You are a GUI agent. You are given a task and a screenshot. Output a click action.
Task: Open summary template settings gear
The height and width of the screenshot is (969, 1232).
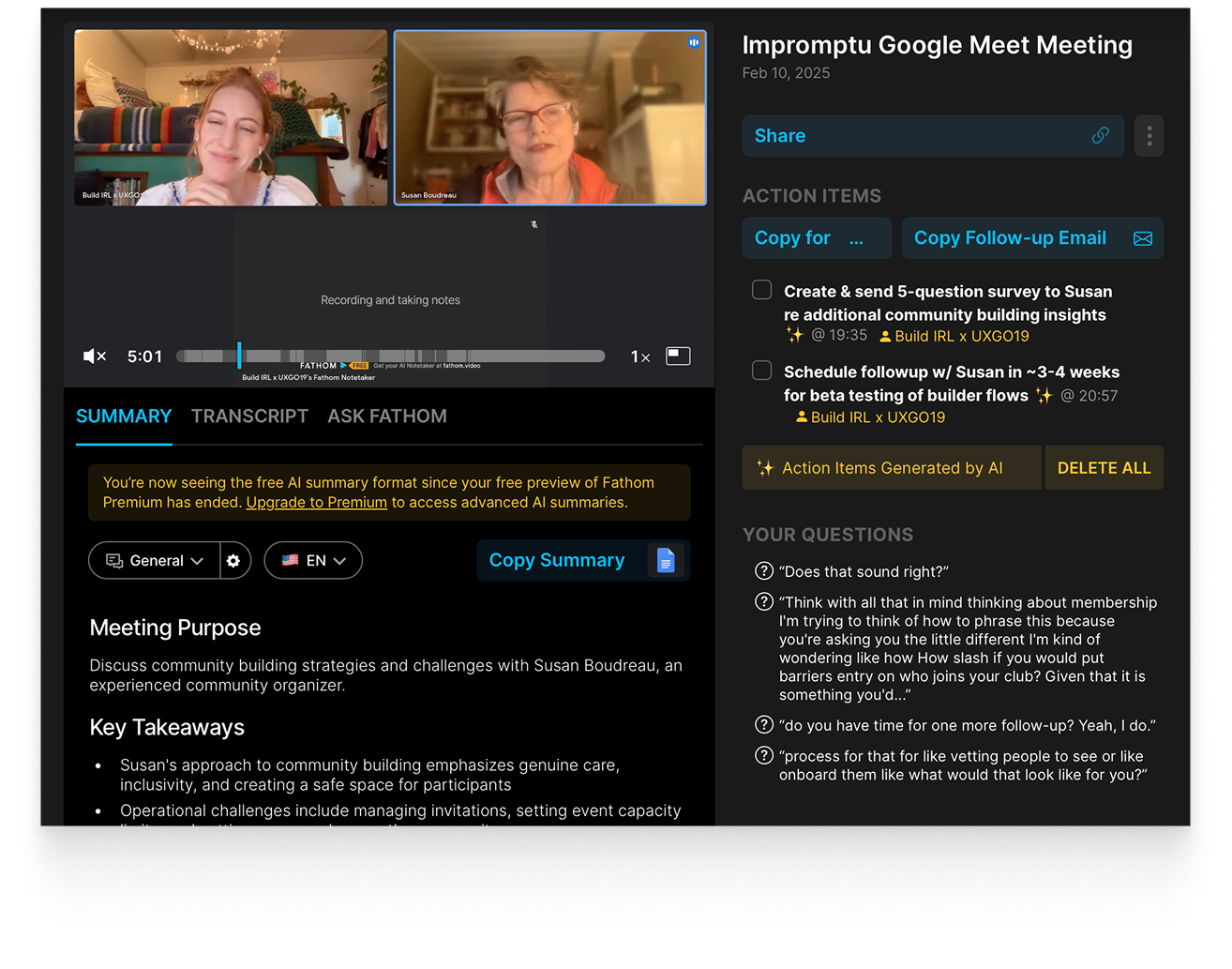coord(233,561)
